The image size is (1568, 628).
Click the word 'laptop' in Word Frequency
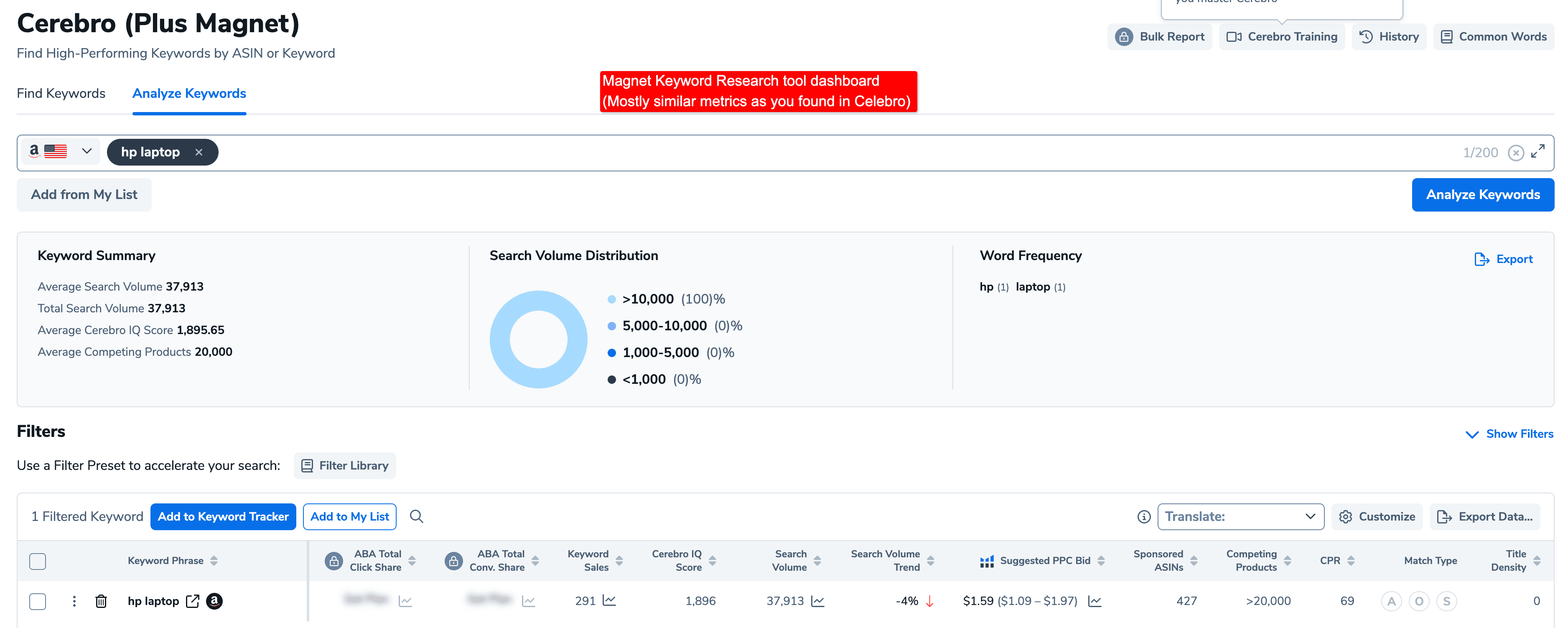tap(1032, 287)
